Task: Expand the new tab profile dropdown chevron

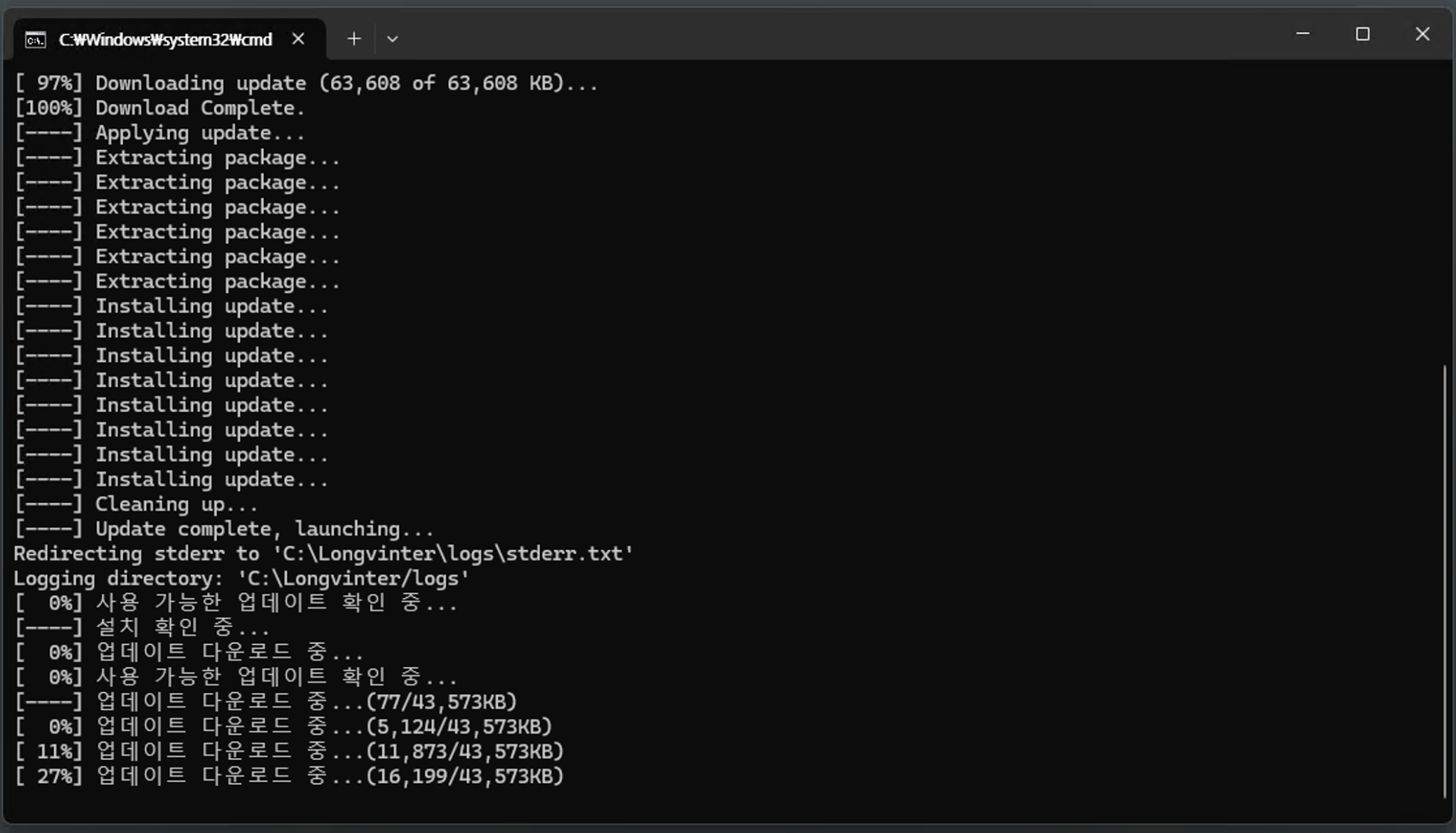Action: pos(392,39)
